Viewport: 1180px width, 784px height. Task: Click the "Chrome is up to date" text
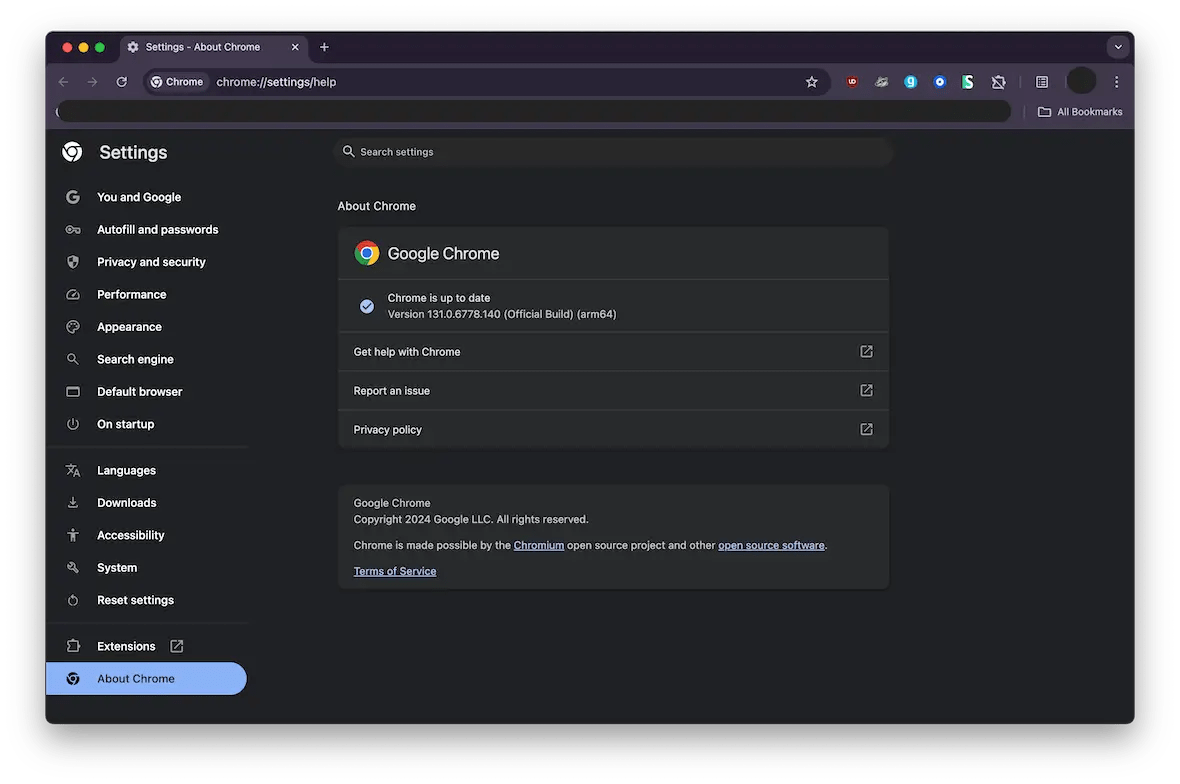(439, 298)
